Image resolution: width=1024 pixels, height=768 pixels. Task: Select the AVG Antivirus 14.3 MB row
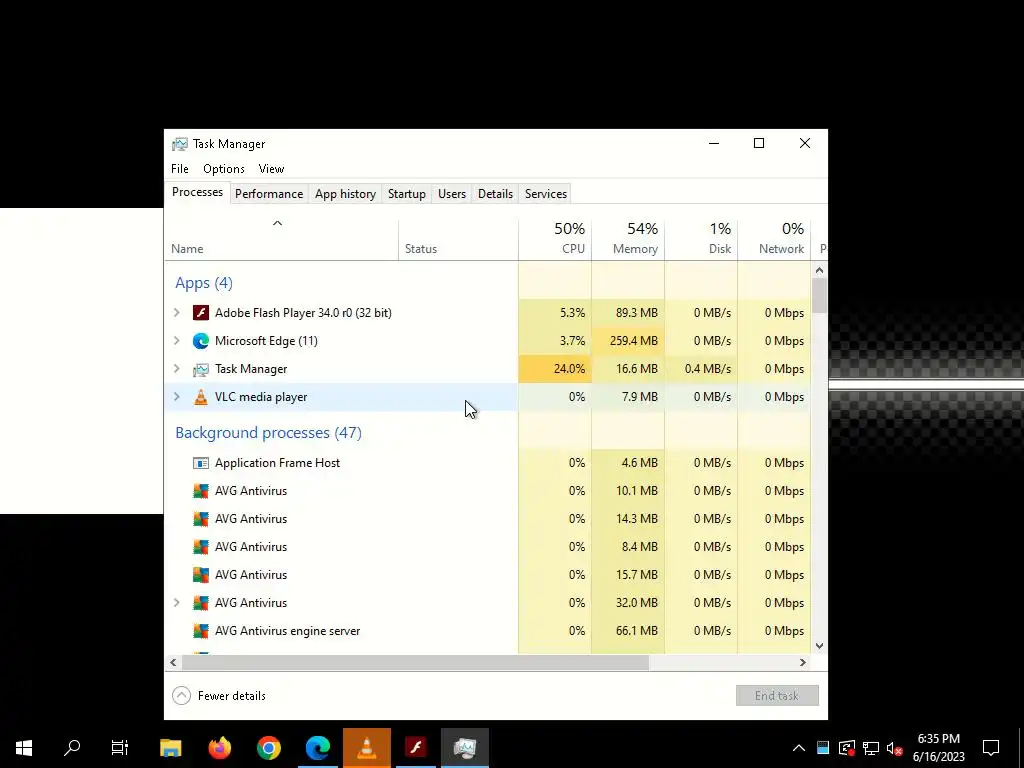click(487, 519)
